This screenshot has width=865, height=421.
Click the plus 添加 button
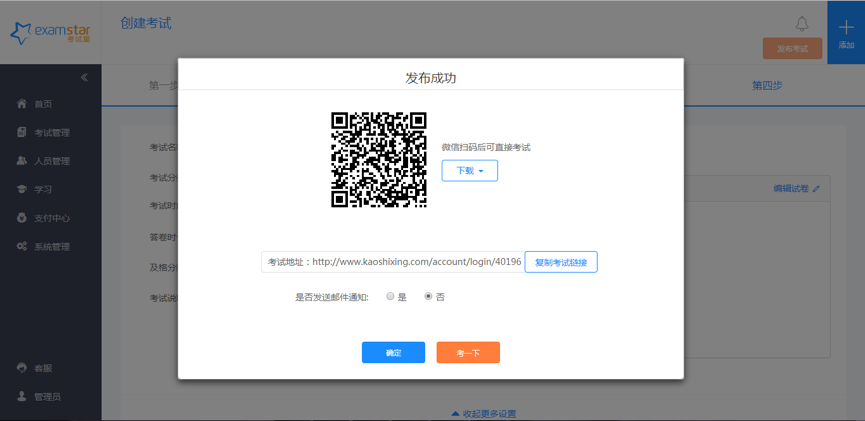tap(846, 32)
